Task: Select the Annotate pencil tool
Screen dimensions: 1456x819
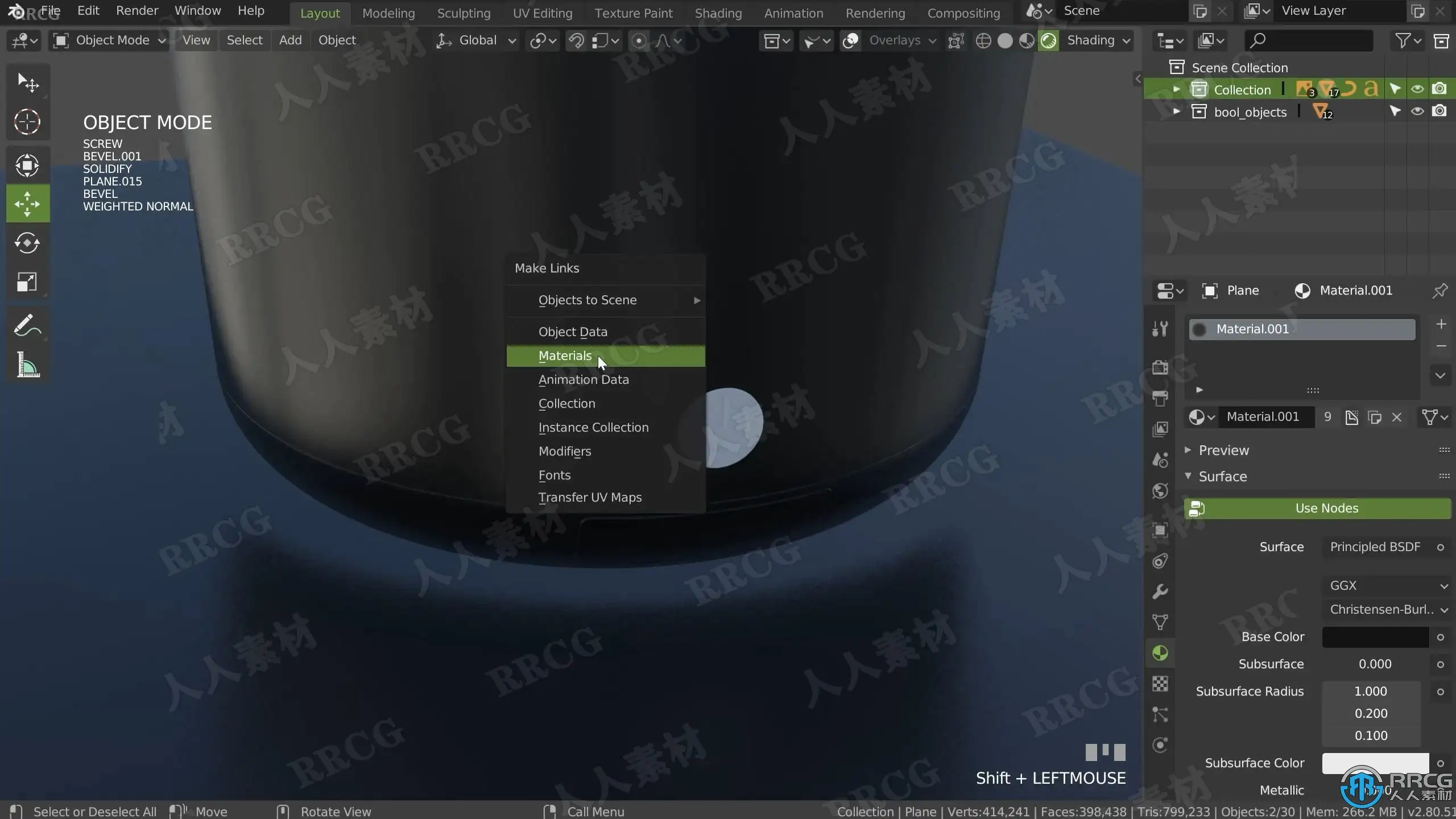Action: click(27, 325)
